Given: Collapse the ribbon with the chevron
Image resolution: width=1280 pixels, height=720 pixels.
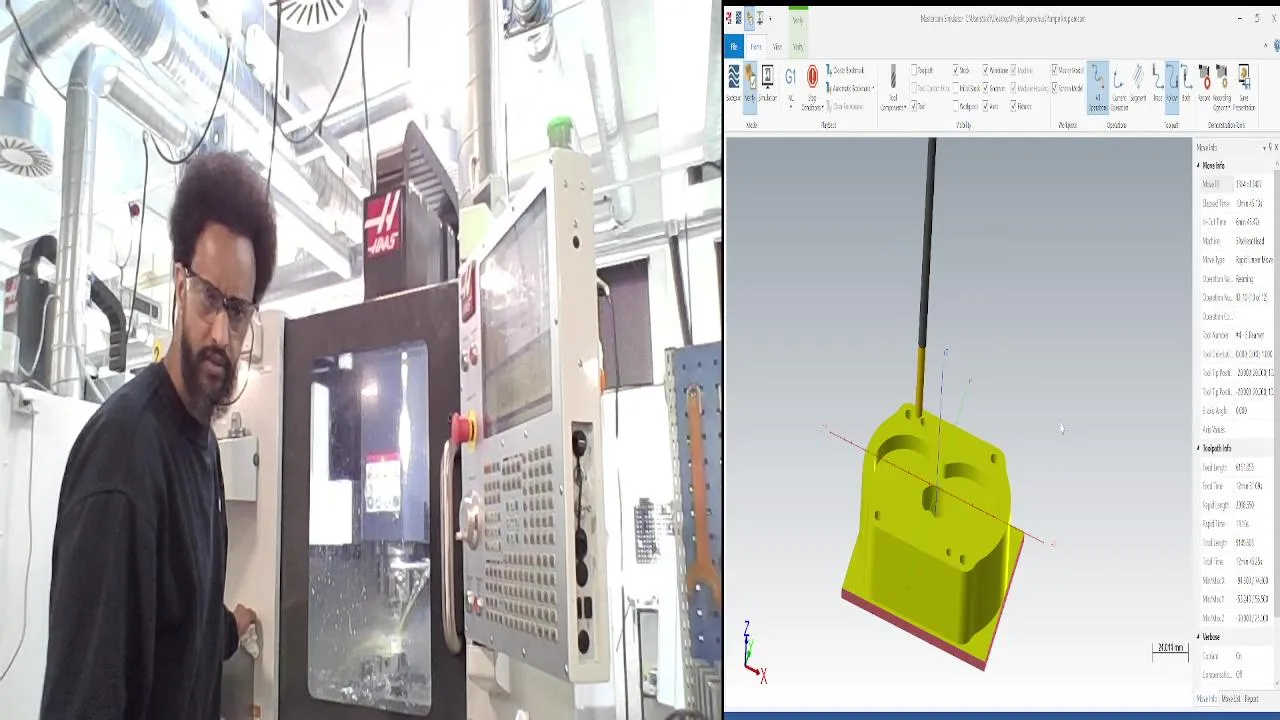Looking at the screenshot, I should click(x=1265, y=45).
